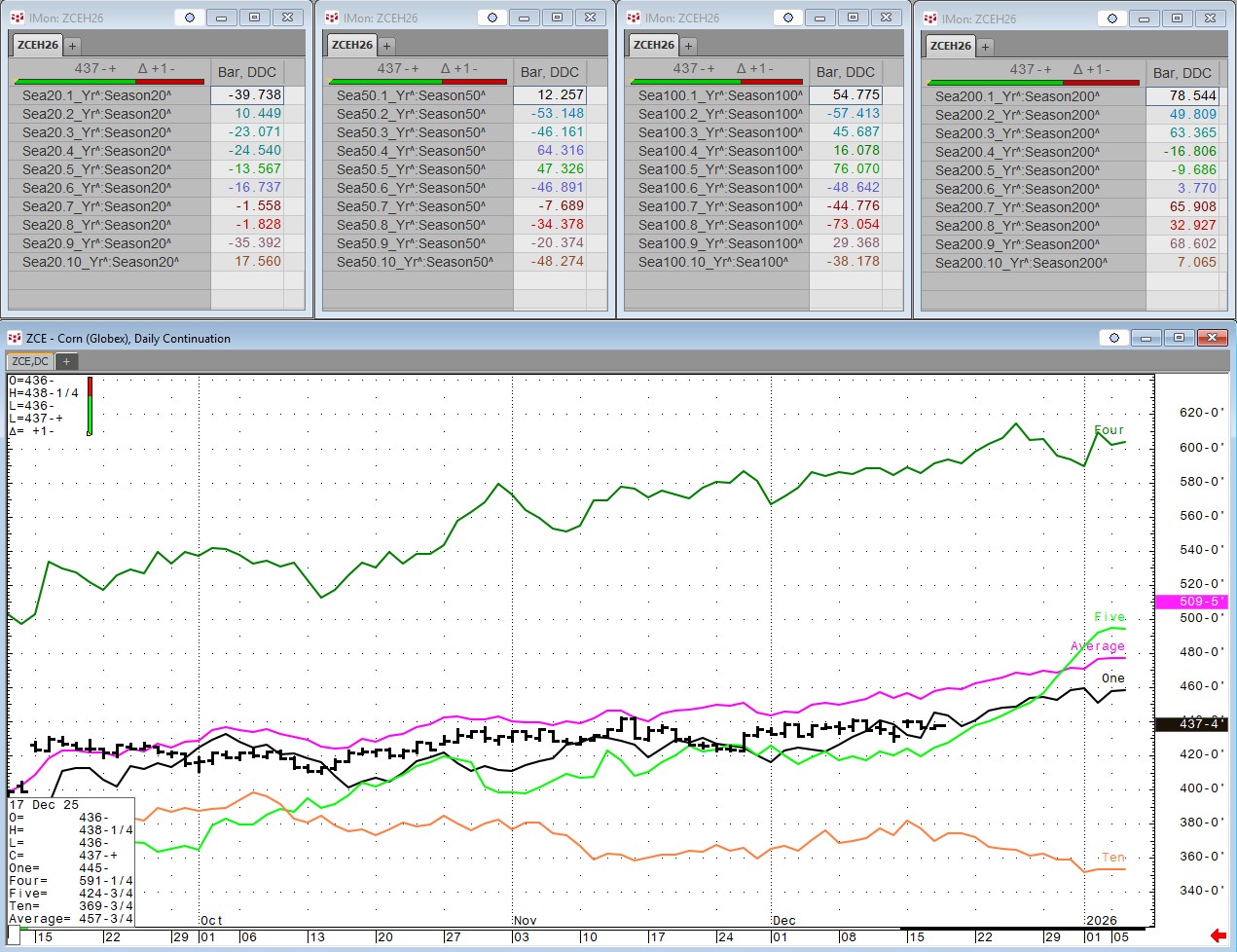
Task: Click the Bar, DDC column header in the third monitor
Action: point(845,72)
